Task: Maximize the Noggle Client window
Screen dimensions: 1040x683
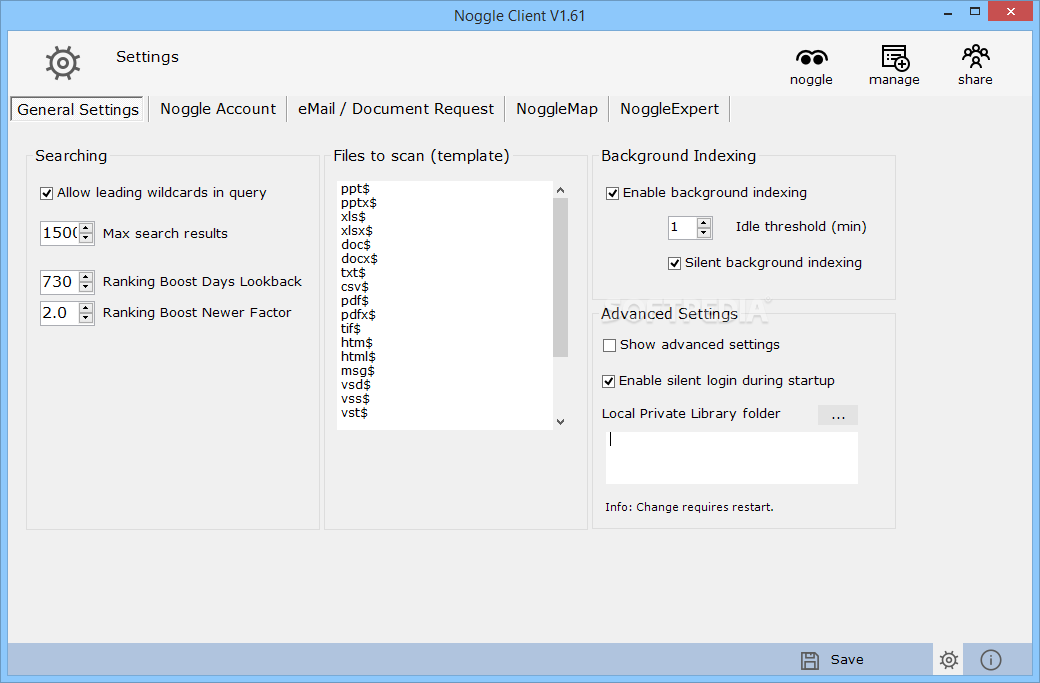Action: click(974, 12)
